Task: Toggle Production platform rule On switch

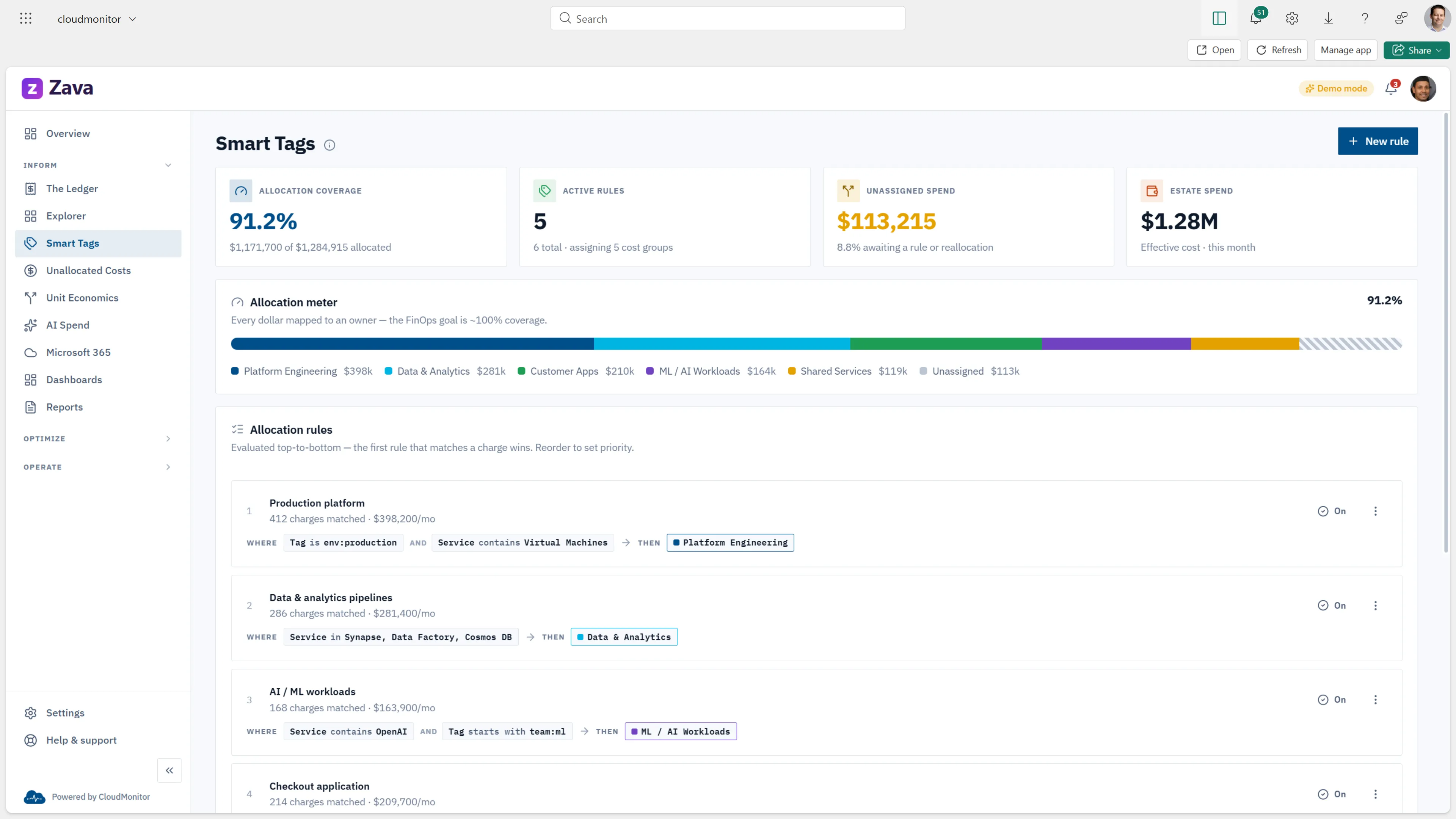Action: (x=1332, y=511)
